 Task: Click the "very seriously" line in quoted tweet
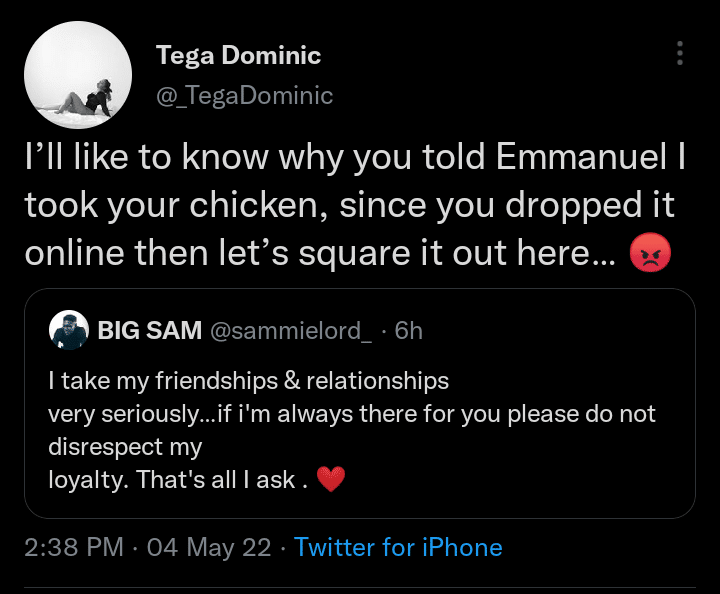tap(352, 413)
